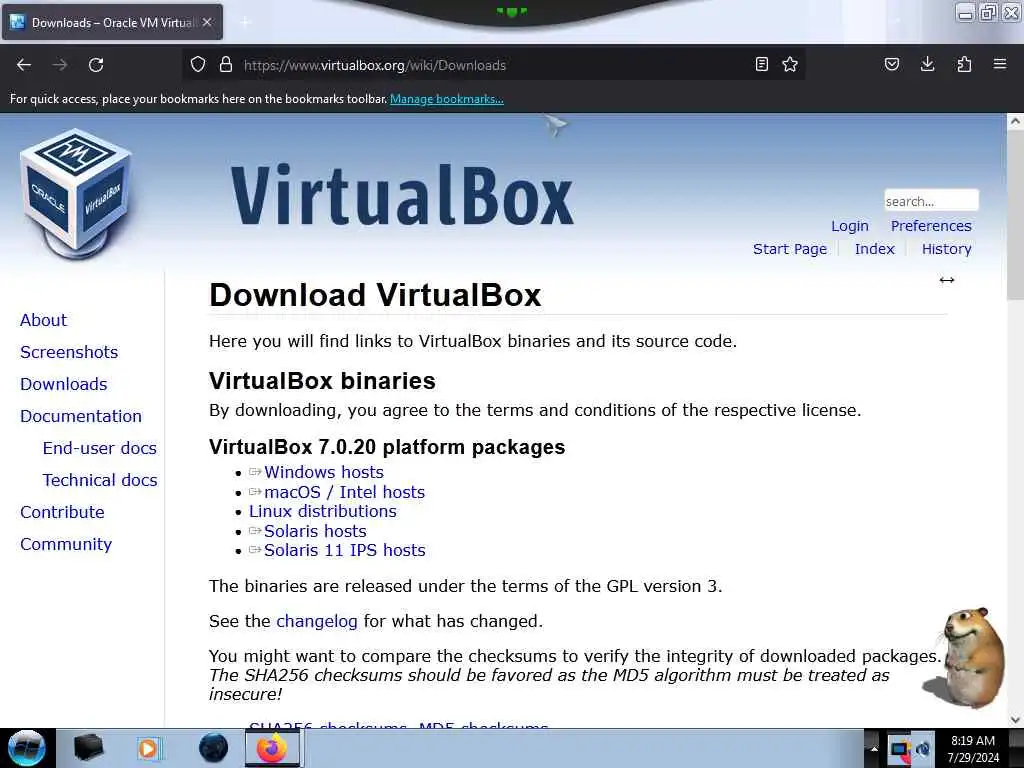Image resolution: width=1024 pixels, height=768 pixels.
Task: Open the Index link
Action: (874, 249)
